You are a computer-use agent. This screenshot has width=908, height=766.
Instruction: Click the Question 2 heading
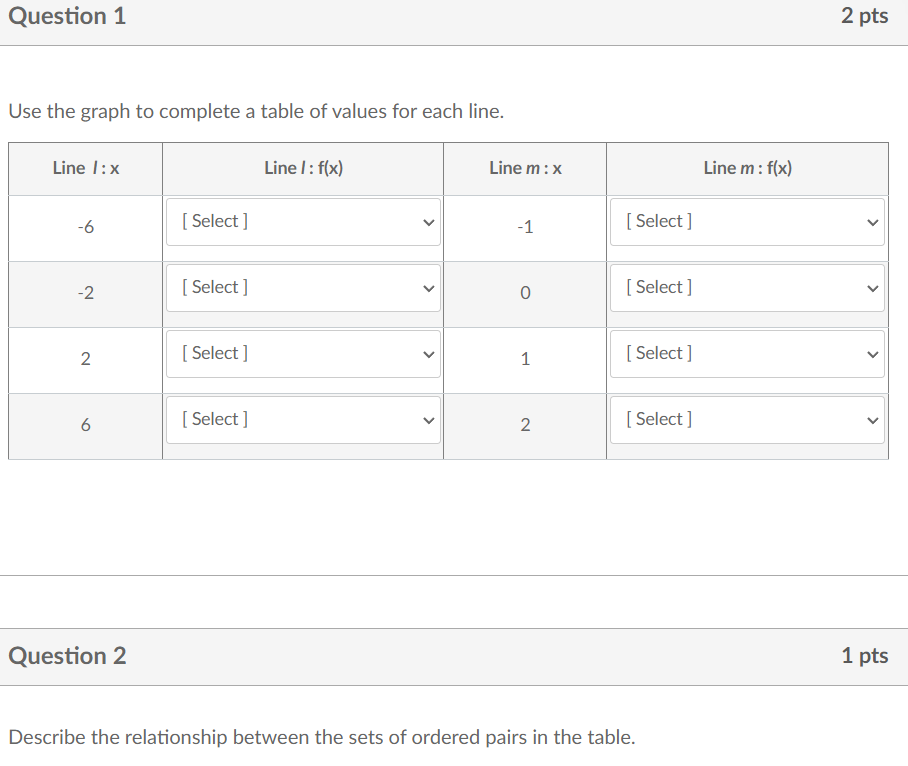pyautogui.click(x=67, y=656)
